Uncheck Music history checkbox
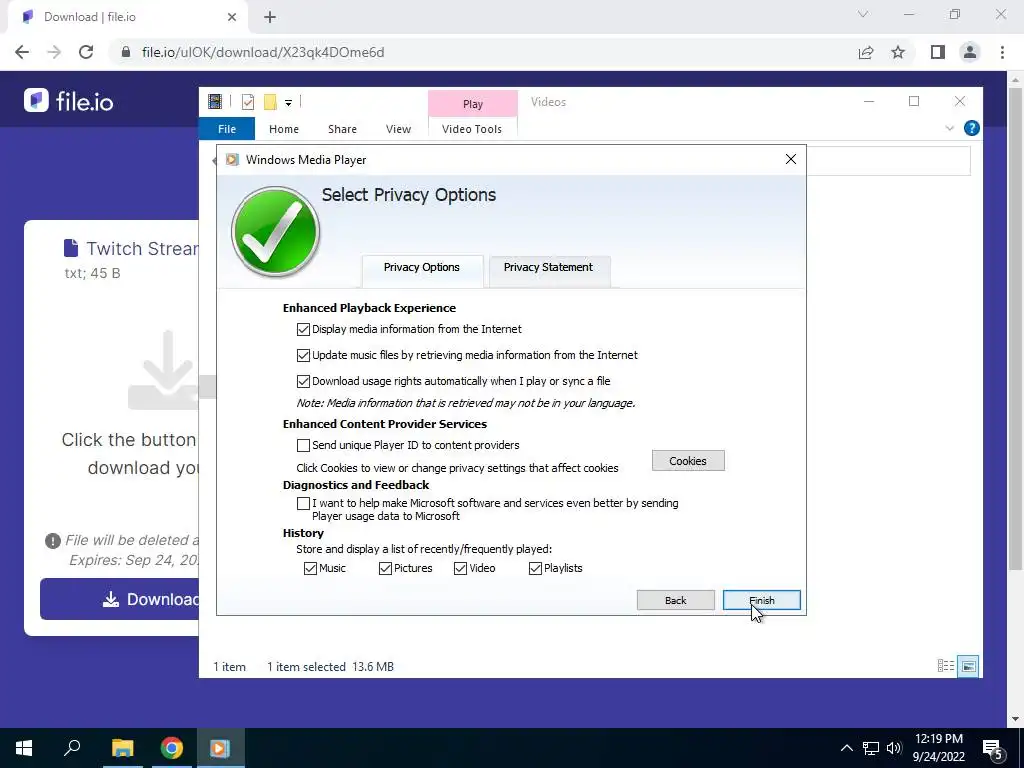This screenshot has height=768, width=1024. coord(310,568)
